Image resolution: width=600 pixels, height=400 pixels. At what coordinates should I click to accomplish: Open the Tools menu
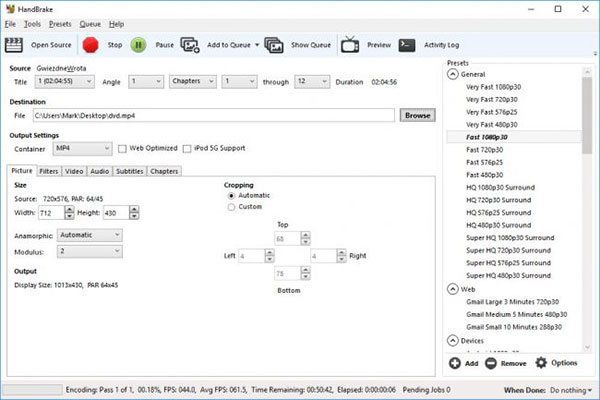(x=32, y=24)
